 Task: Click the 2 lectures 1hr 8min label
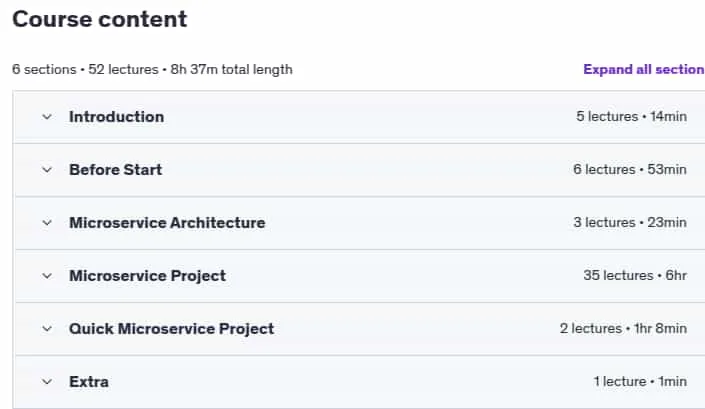[623, 329]
